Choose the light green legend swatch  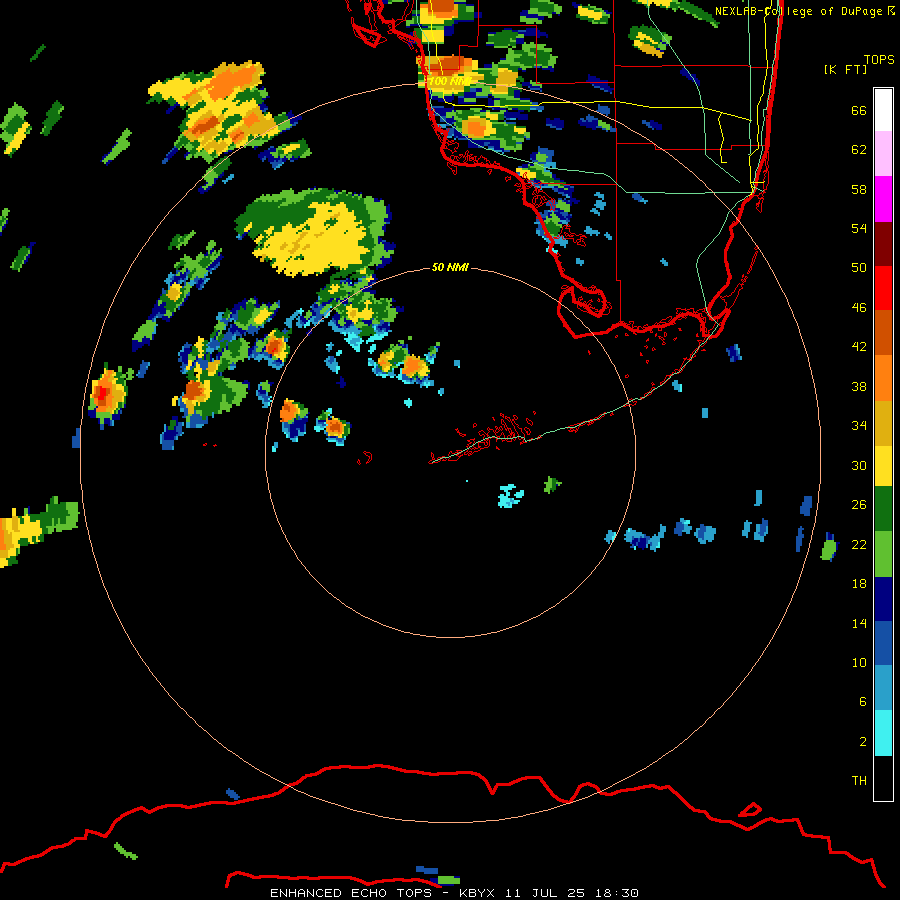883,554
